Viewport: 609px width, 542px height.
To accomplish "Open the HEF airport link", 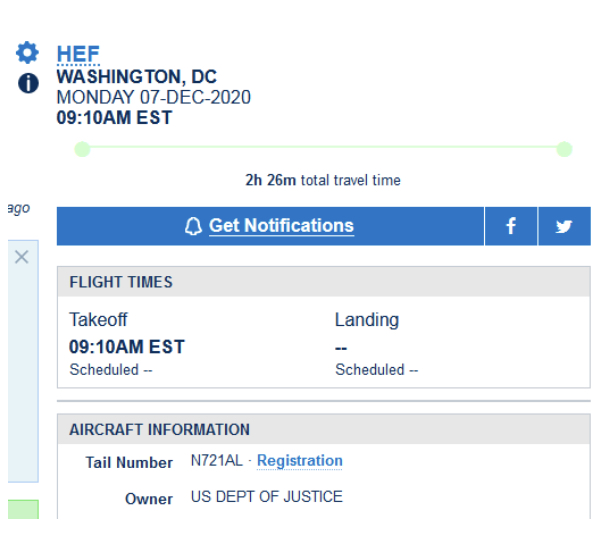I will click(78, 54).
